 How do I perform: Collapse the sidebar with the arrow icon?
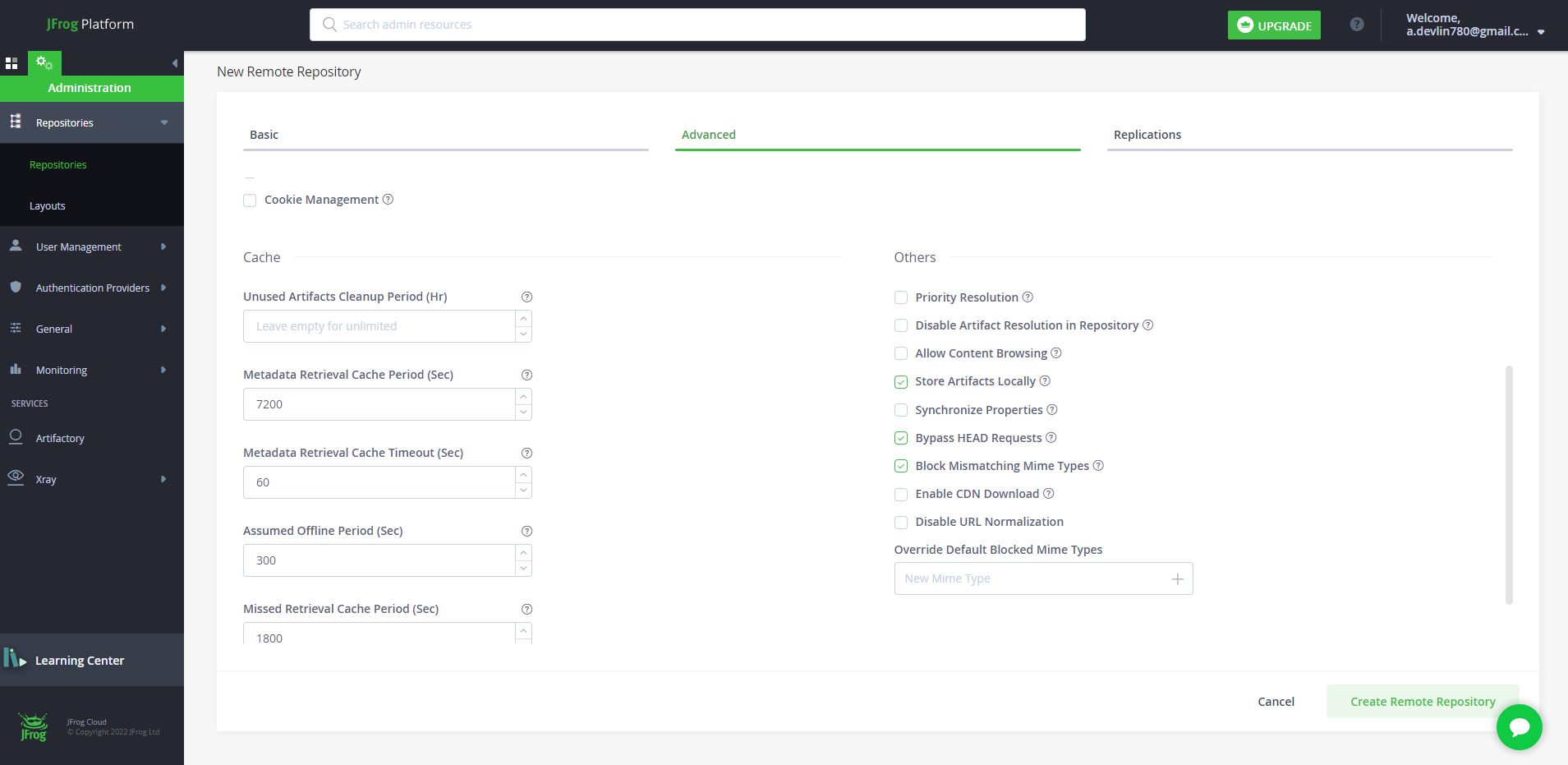[174, 63]
